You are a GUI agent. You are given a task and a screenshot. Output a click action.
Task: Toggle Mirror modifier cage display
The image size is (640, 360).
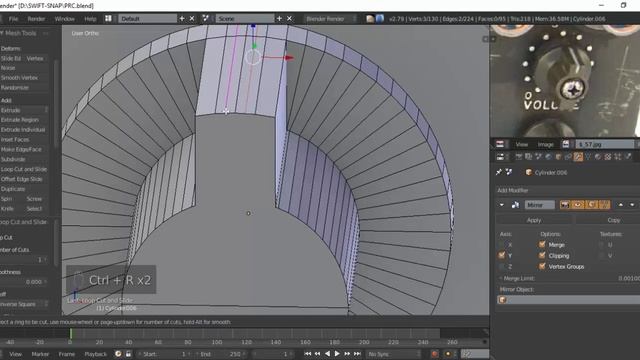604,205
